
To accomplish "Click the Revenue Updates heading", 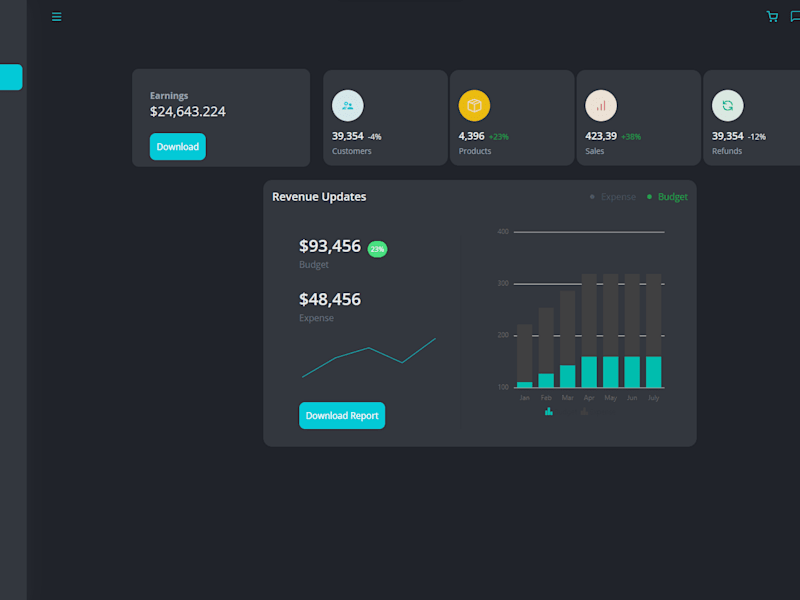I will click(x=319, y=197).
